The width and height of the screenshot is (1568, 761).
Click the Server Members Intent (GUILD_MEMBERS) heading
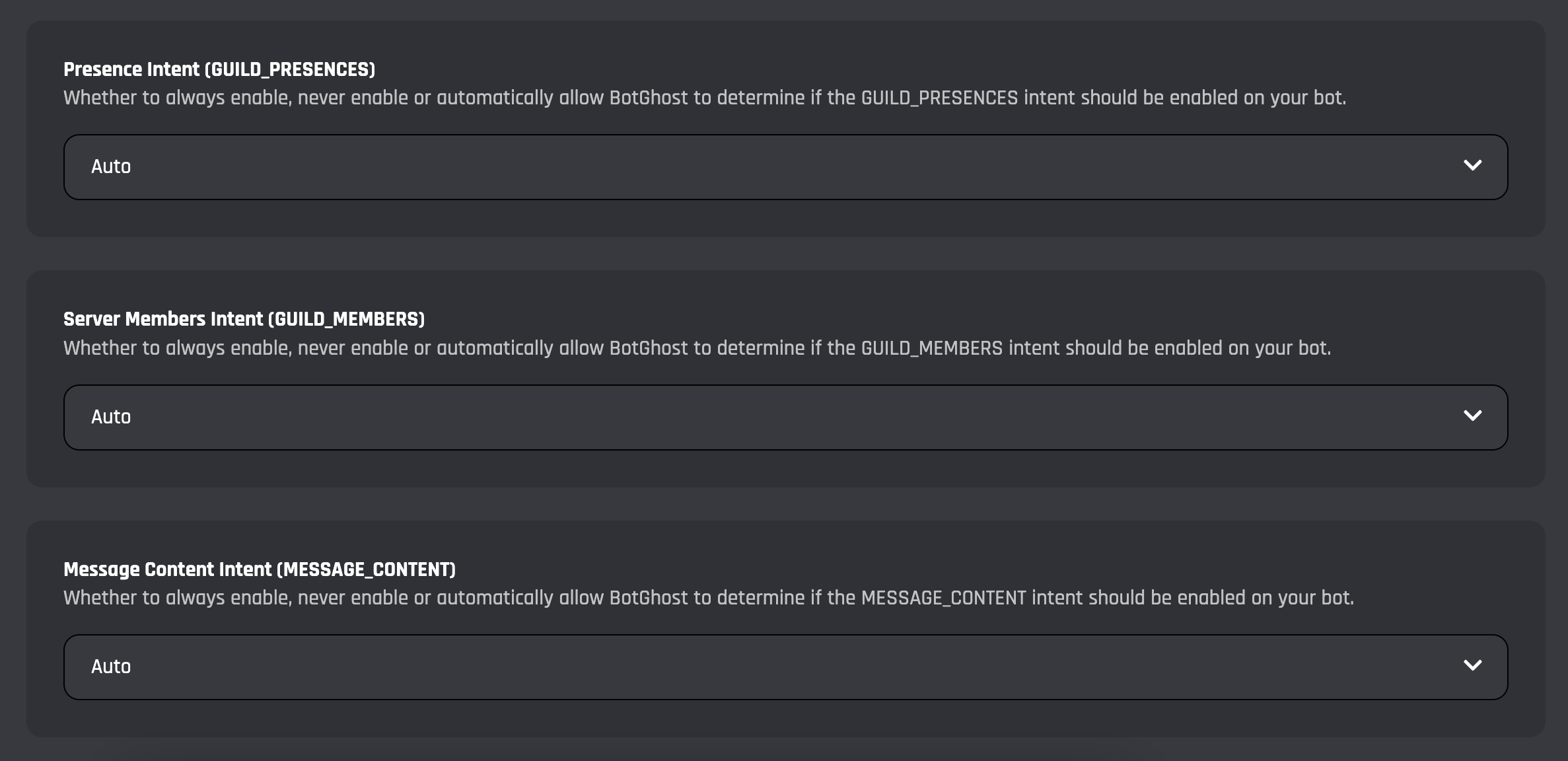(244, 319)
